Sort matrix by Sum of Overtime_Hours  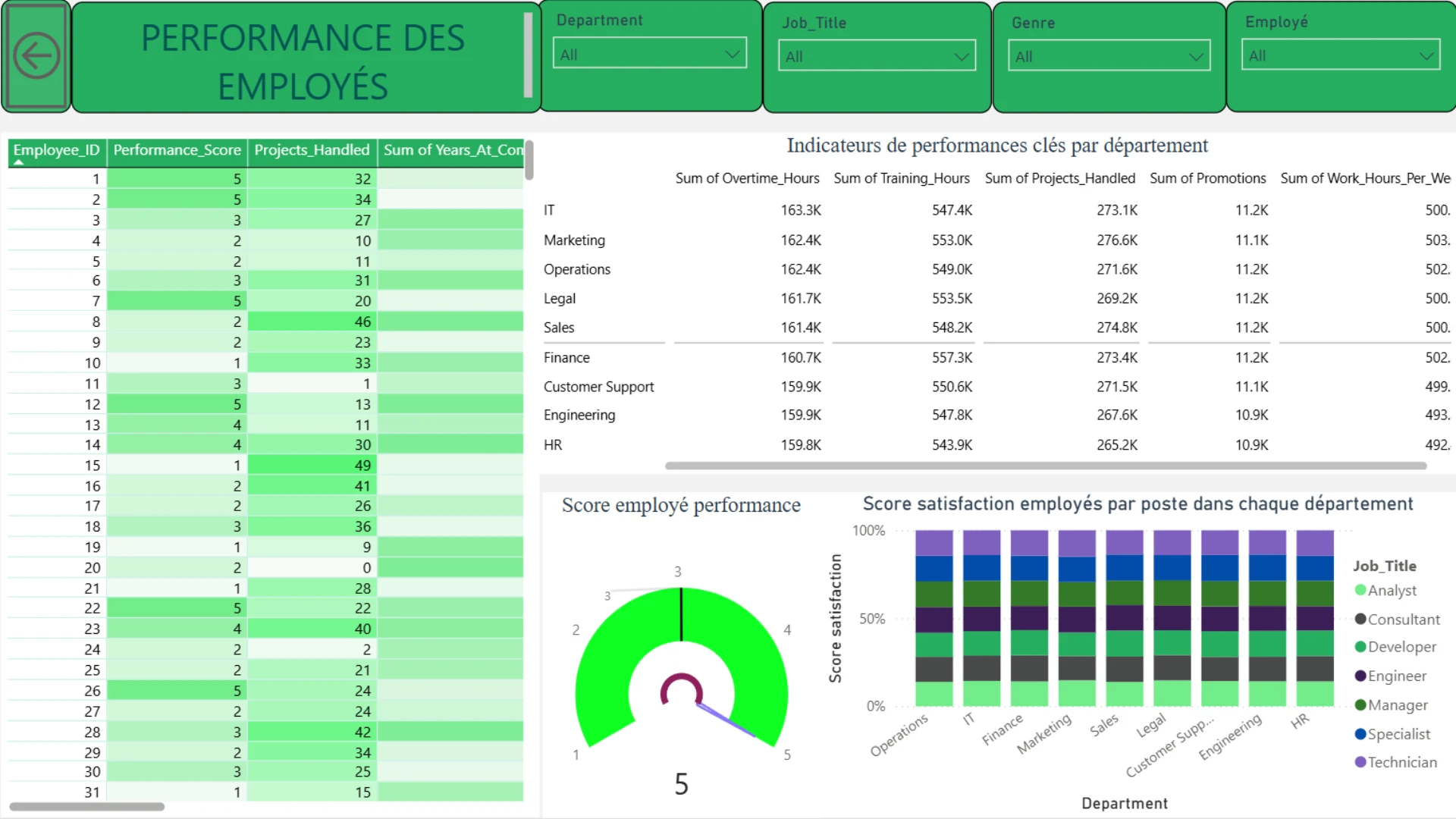[x=748, y=178]
